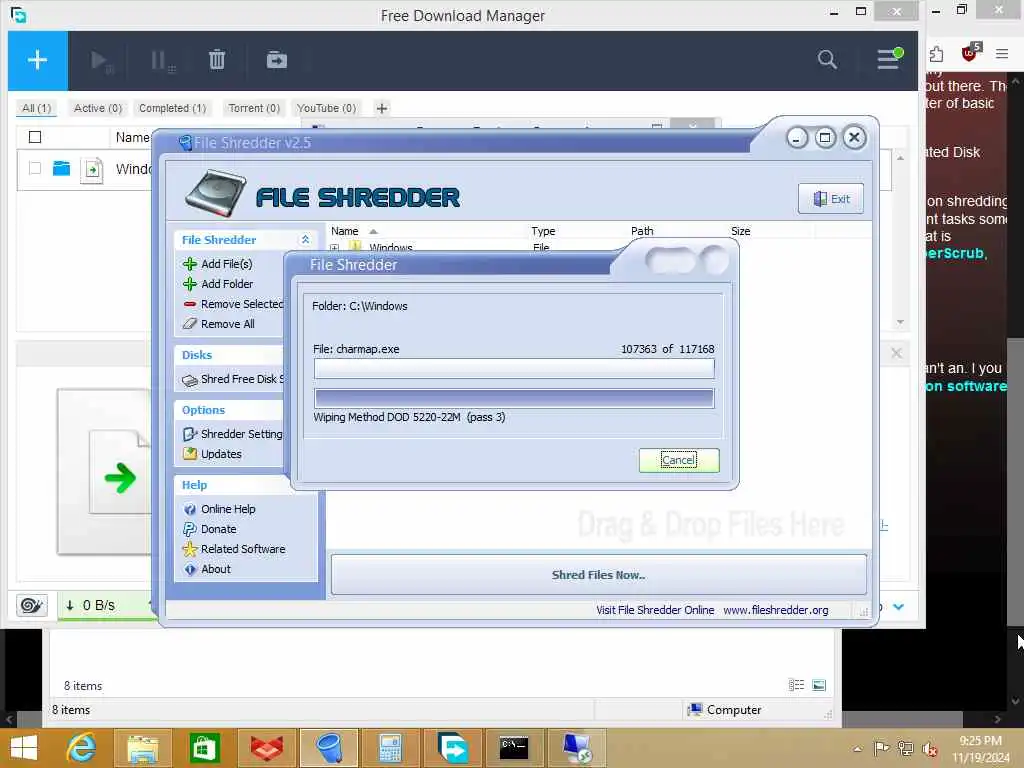Open Online Help
Image resolution: width=1024 pixels, height=768 pixels.
click(x=219, y=509)
